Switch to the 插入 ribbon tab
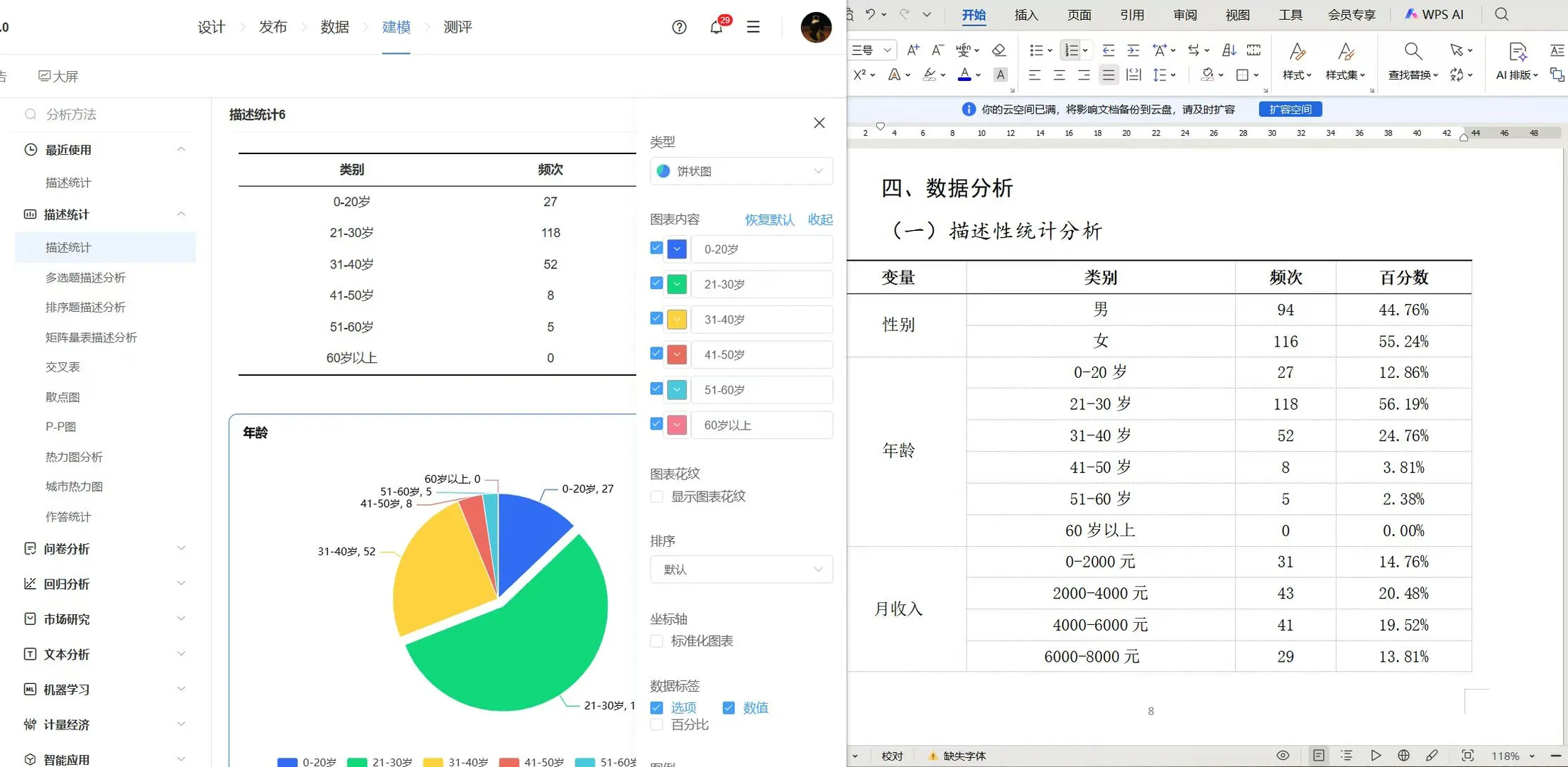1568x767 pixels. pos(1025,14)
